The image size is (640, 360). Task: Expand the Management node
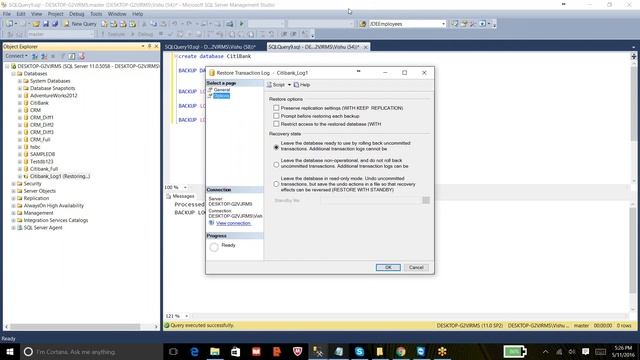tap(13, 213)
